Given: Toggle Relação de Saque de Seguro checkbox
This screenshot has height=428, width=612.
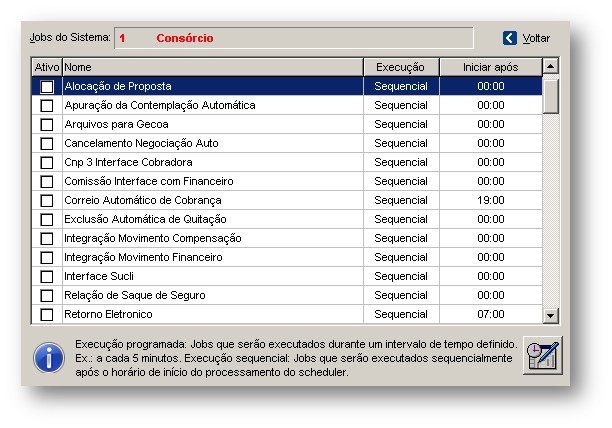Looking at the screenshot, I should 47,295.
